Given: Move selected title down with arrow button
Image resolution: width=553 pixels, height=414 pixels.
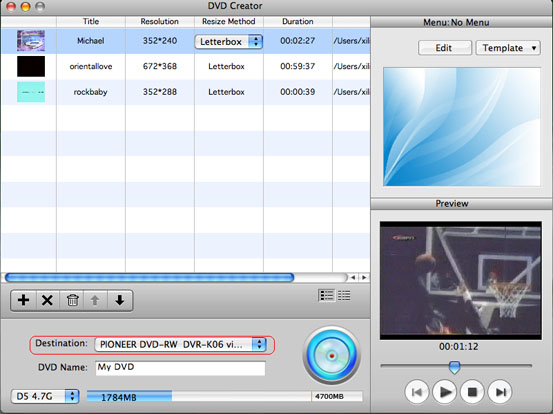Looking at the screenshot, I should coord(120,300).
